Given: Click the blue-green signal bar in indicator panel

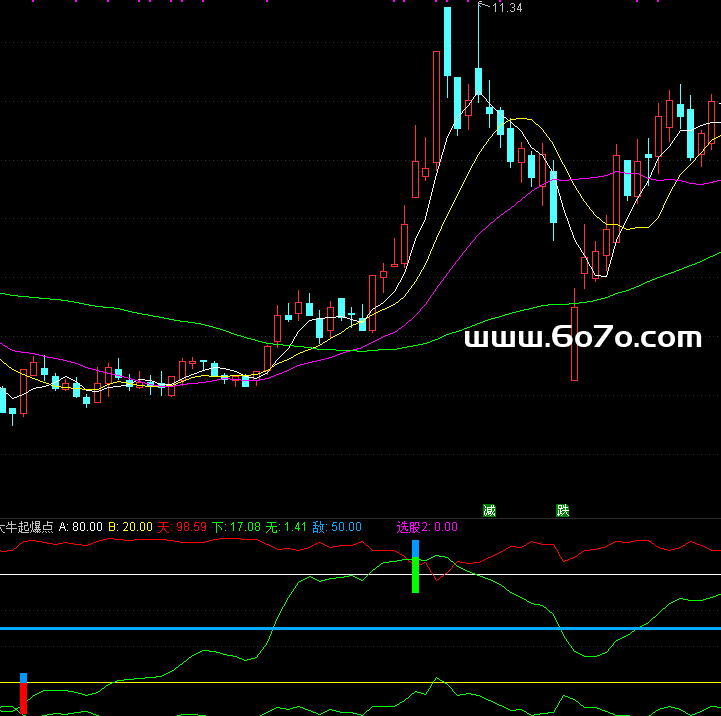Looking at the screenshot, I should 415,566.
